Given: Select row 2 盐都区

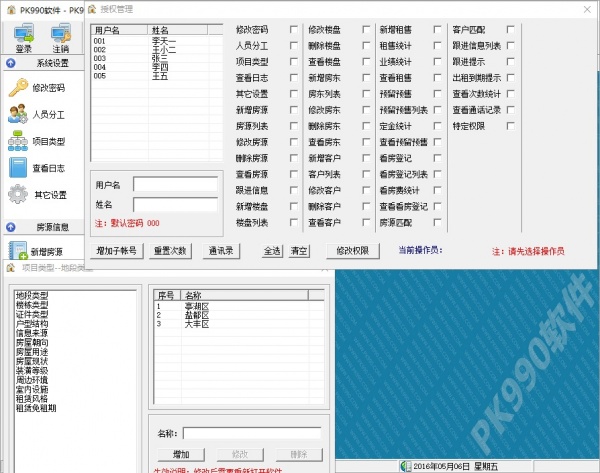Looking at the screenshot, I should click(239, 315).
